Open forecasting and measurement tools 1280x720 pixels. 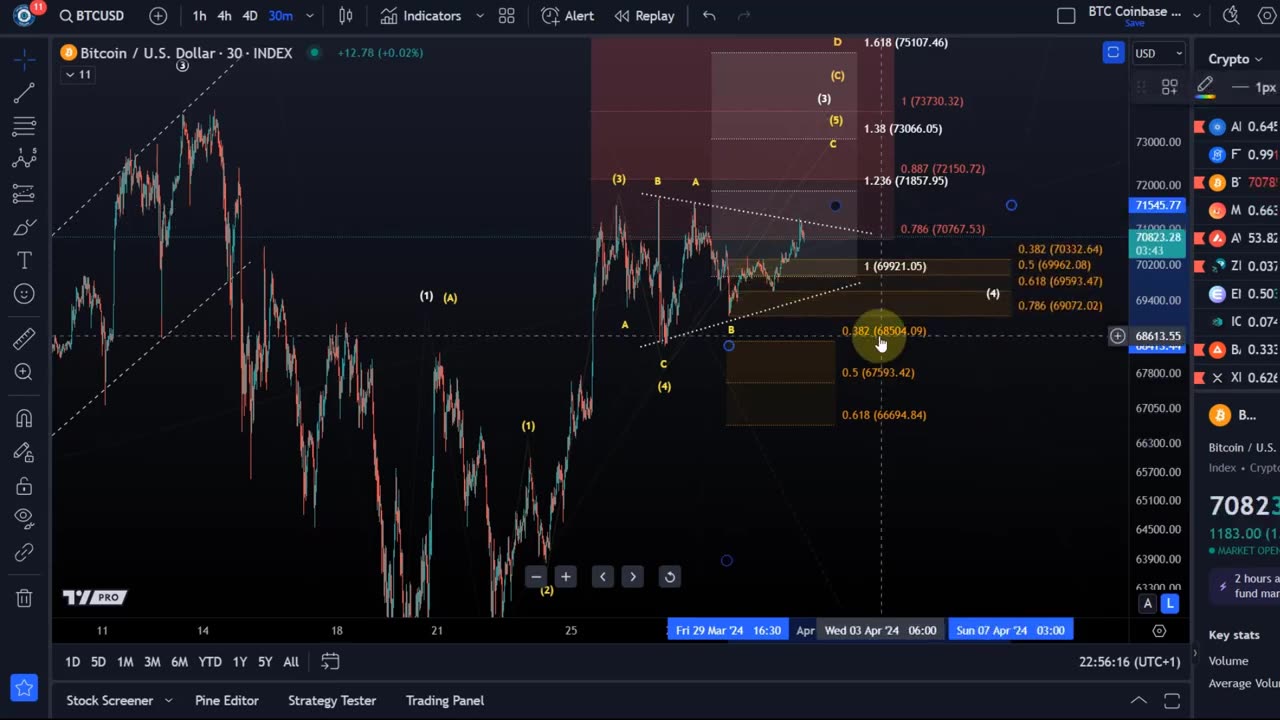pos(24,194)
